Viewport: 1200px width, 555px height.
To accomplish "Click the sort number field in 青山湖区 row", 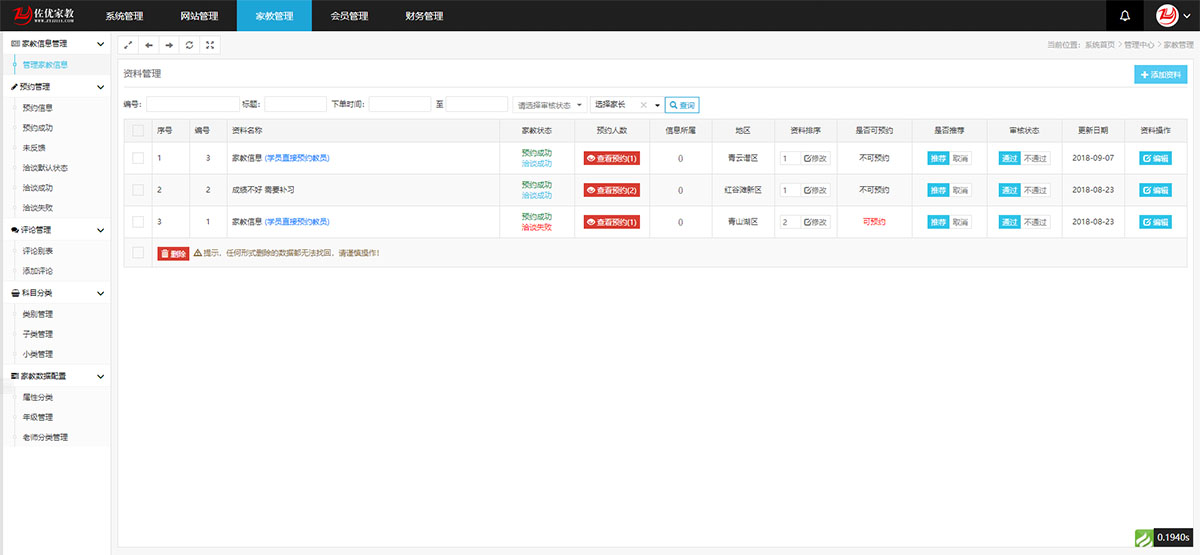I will pos(790,222).
